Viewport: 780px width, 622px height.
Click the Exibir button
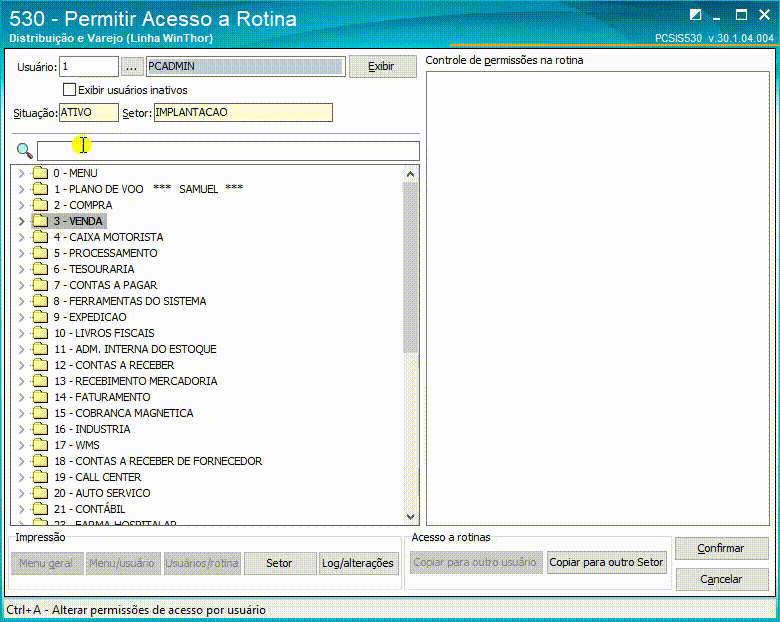coord(383,66)
